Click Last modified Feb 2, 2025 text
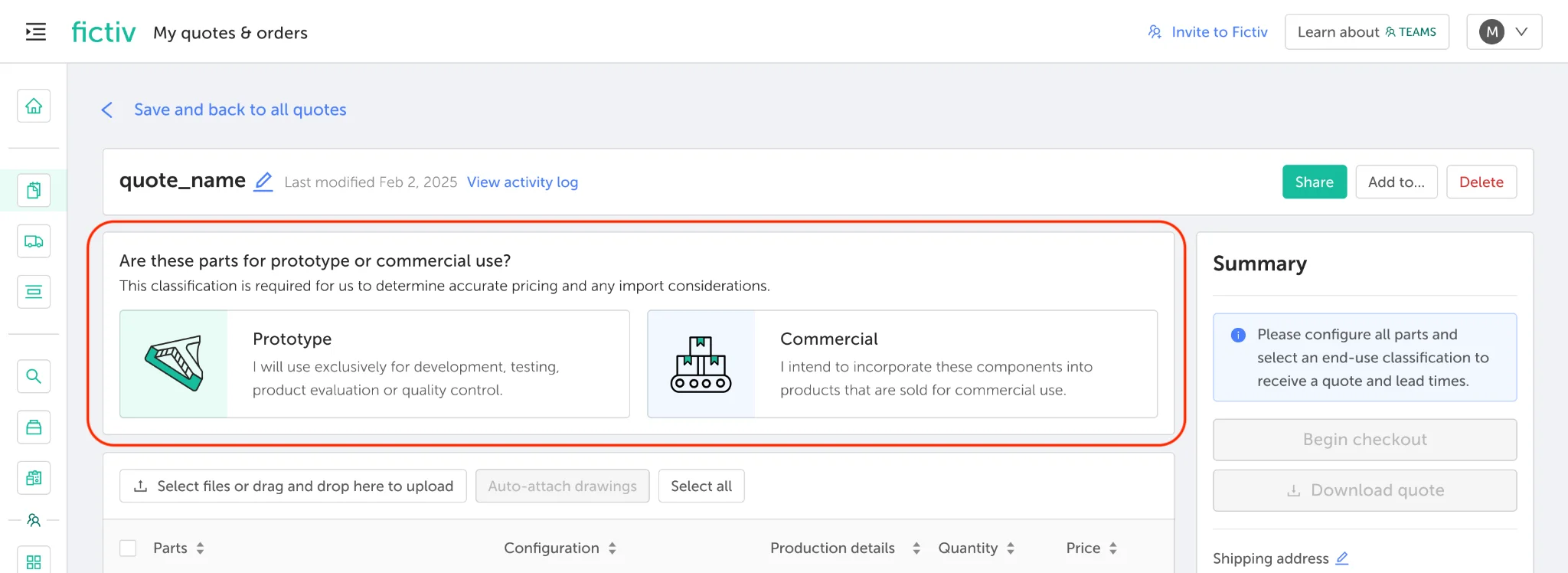This screenshot has height=573, width=1568. pyautogui.click(x=371, y=182)
